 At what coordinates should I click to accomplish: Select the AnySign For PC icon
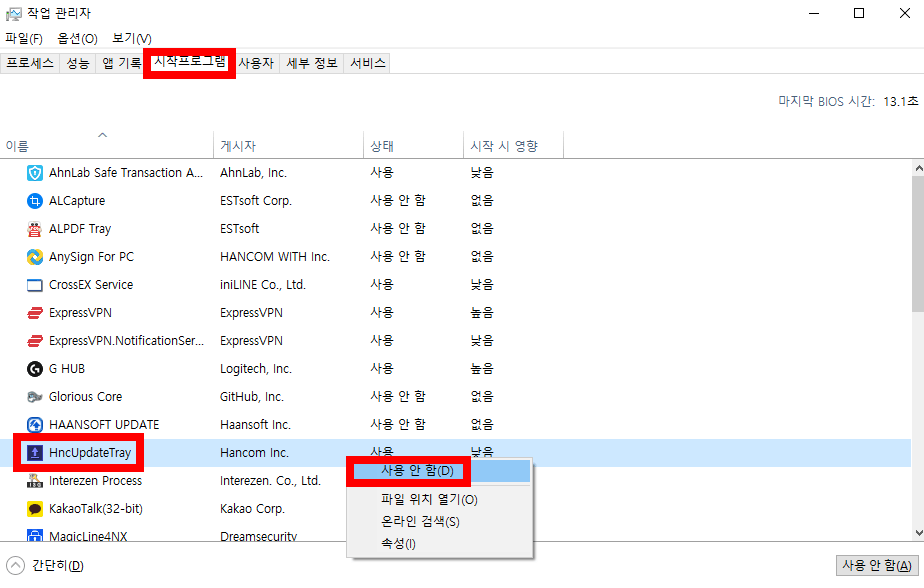[x=34, y=256]
